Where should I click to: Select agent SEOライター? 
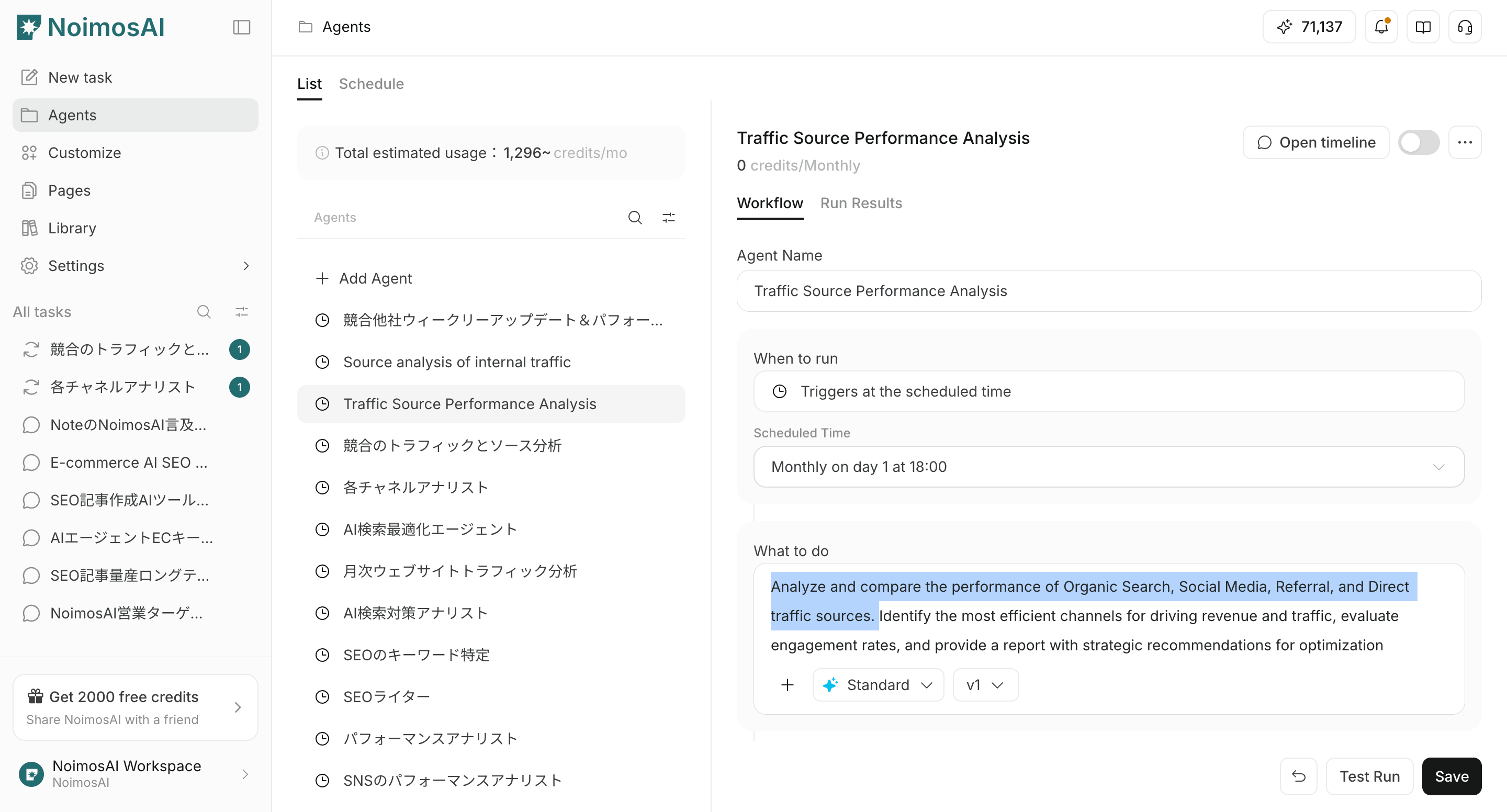[x=491, y=696]
